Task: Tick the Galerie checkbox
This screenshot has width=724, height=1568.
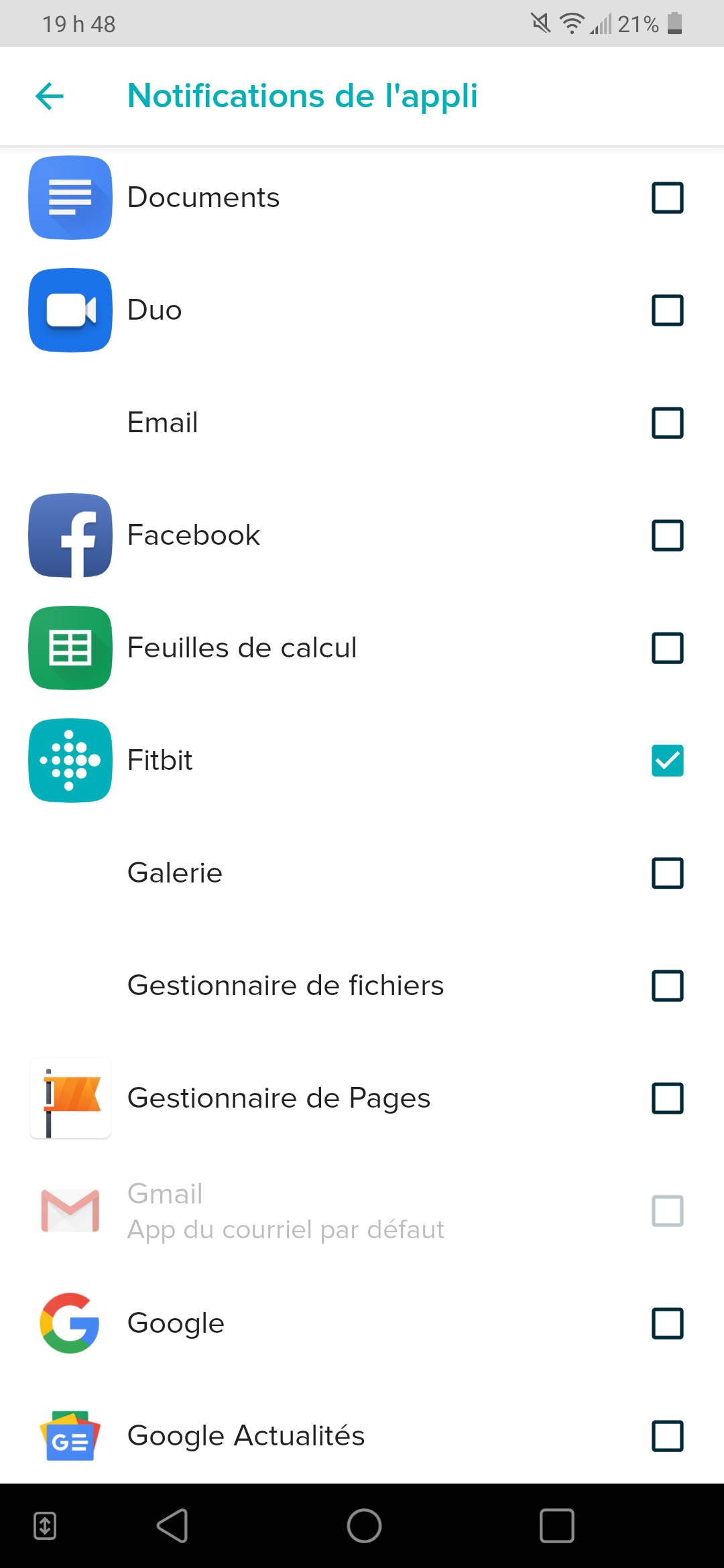Action: click(667, 873)
